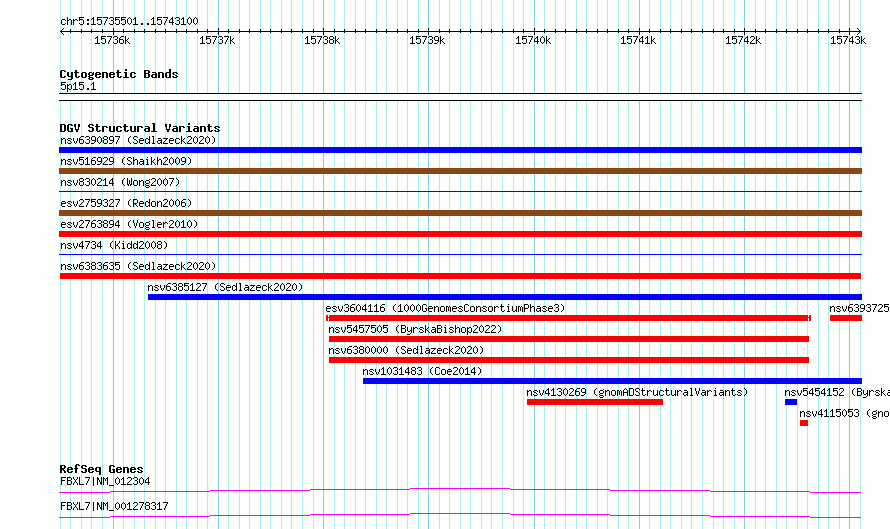This screenshot has height=529, width=890.
Task: Click the nsv6390897 (Sedlazeck2020) blue variant bar
Action: (x=460, y=150)
